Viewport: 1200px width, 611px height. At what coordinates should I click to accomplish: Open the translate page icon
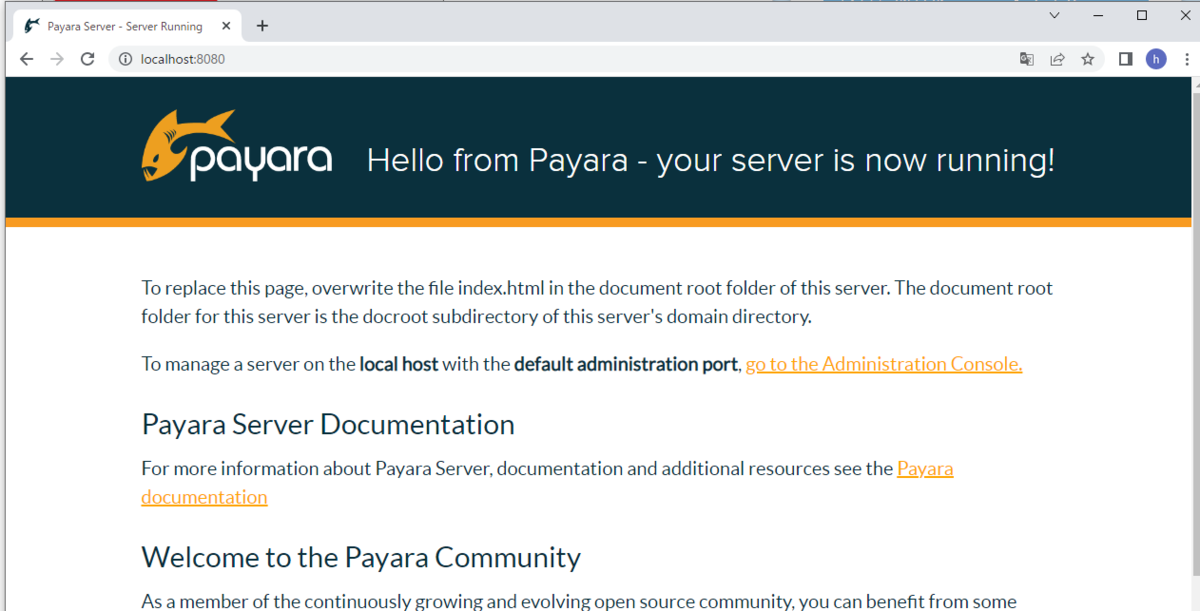(1027, 59)
